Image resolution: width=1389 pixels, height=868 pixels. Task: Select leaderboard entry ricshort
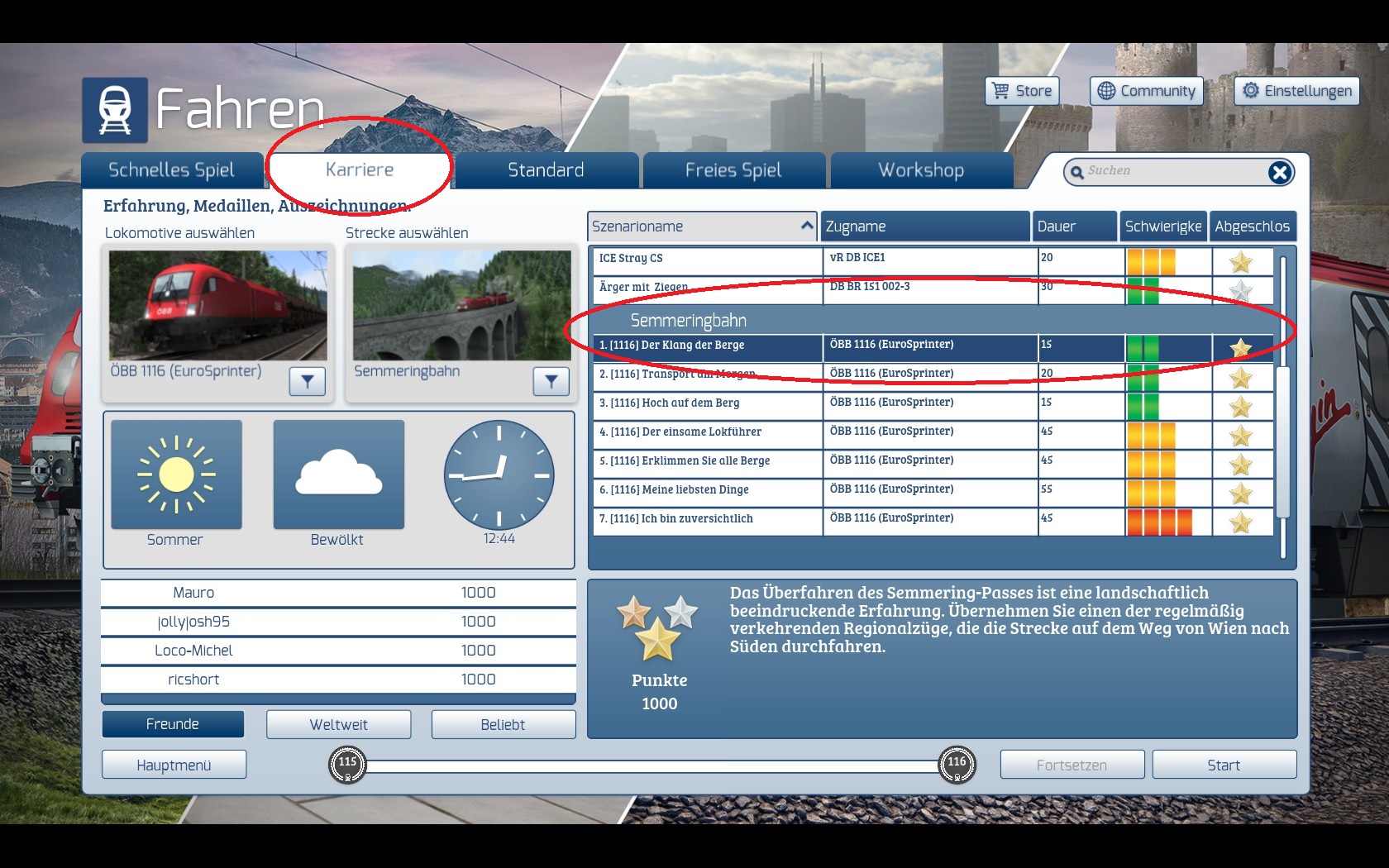pos(338,680)
